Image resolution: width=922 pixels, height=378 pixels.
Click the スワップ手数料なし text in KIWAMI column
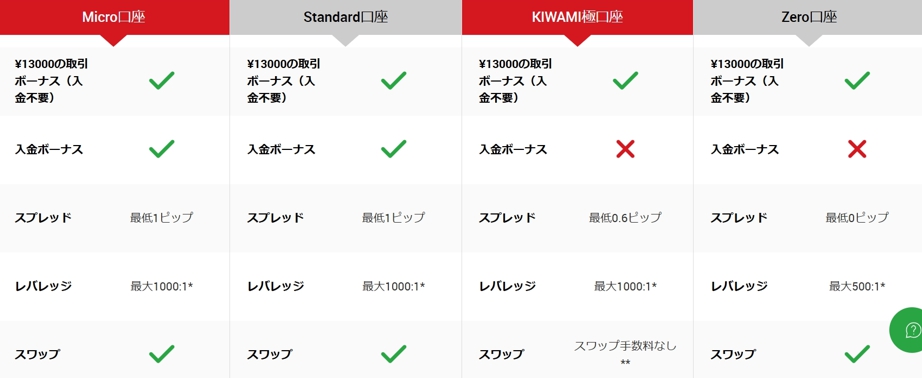625,346
